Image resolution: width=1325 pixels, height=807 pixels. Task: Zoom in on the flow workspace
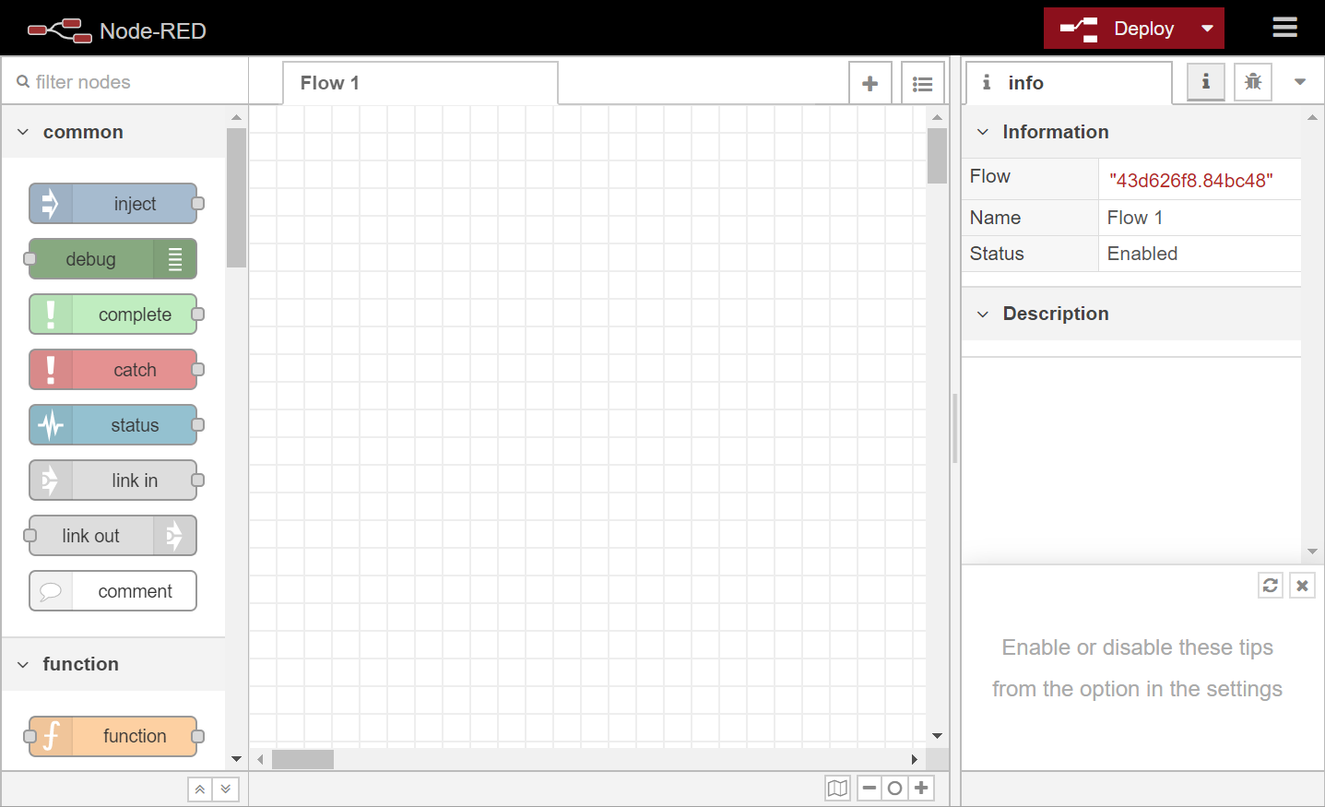click(920, 788)
